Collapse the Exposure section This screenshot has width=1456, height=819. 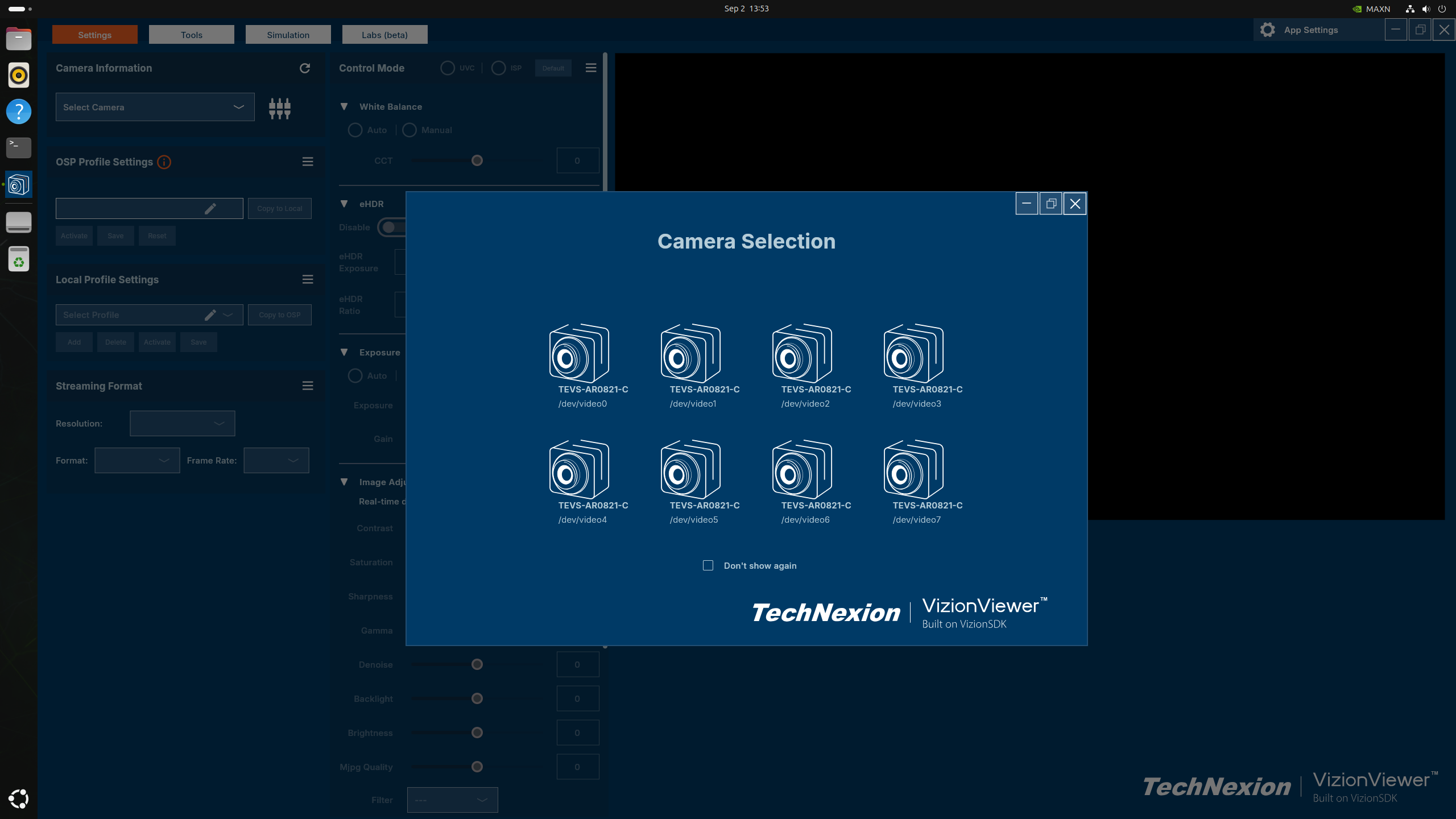344,353
